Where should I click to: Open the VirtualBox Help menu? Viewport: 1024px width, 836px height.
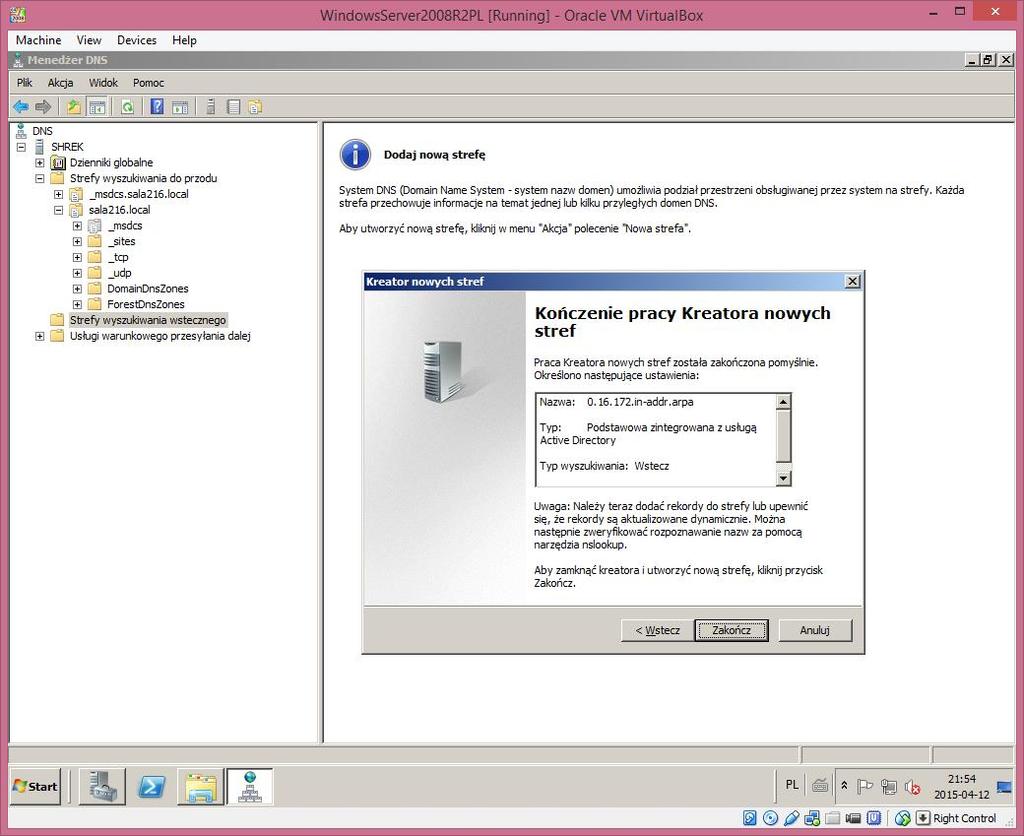184,40
